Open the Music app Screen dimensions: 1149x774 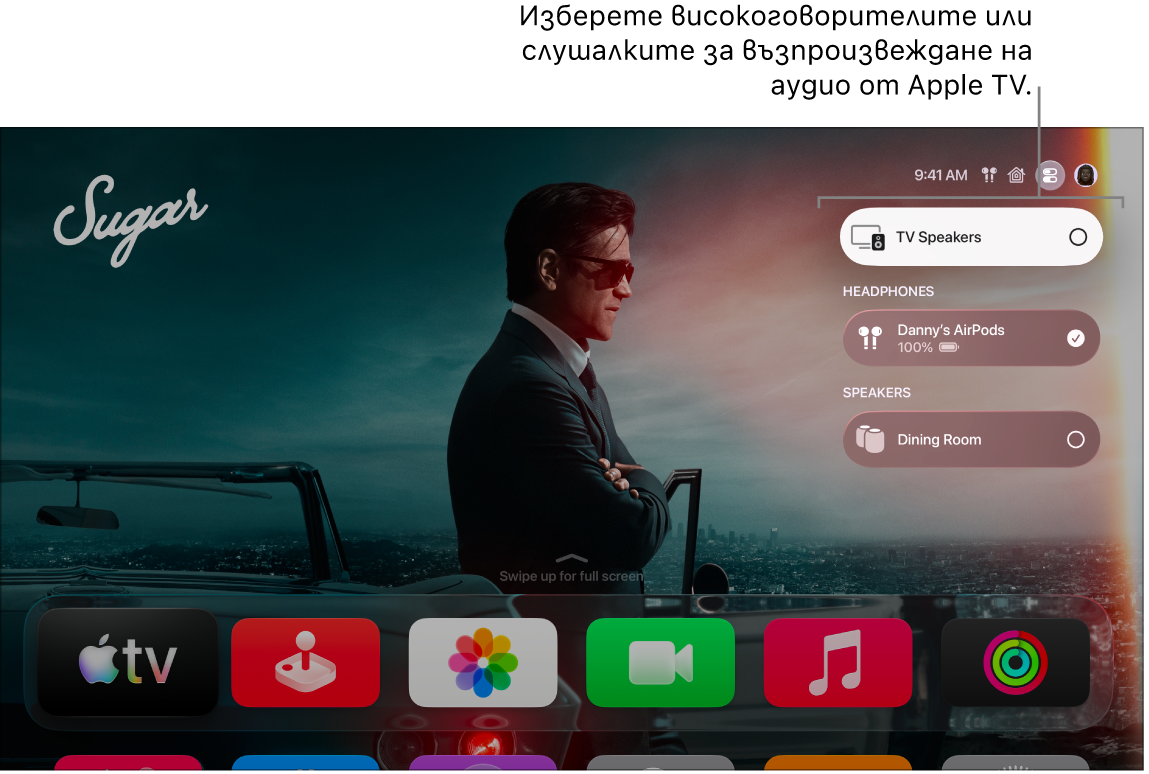coord(838,663)
